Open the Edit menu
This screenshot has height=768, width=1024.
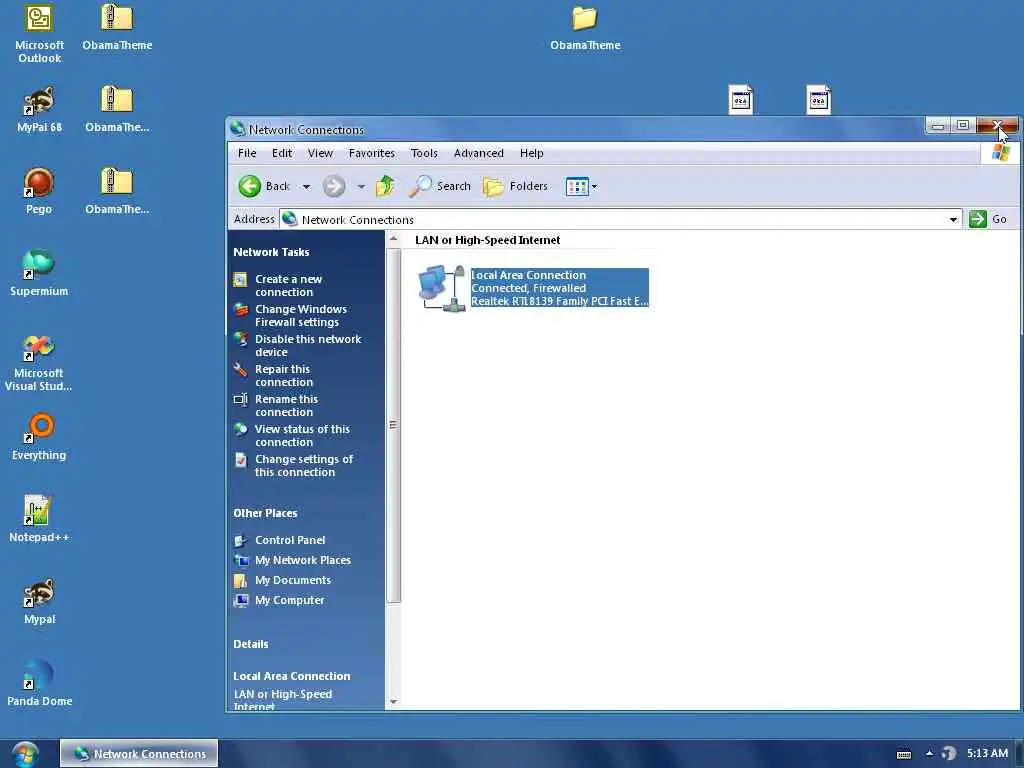point(281,153)
